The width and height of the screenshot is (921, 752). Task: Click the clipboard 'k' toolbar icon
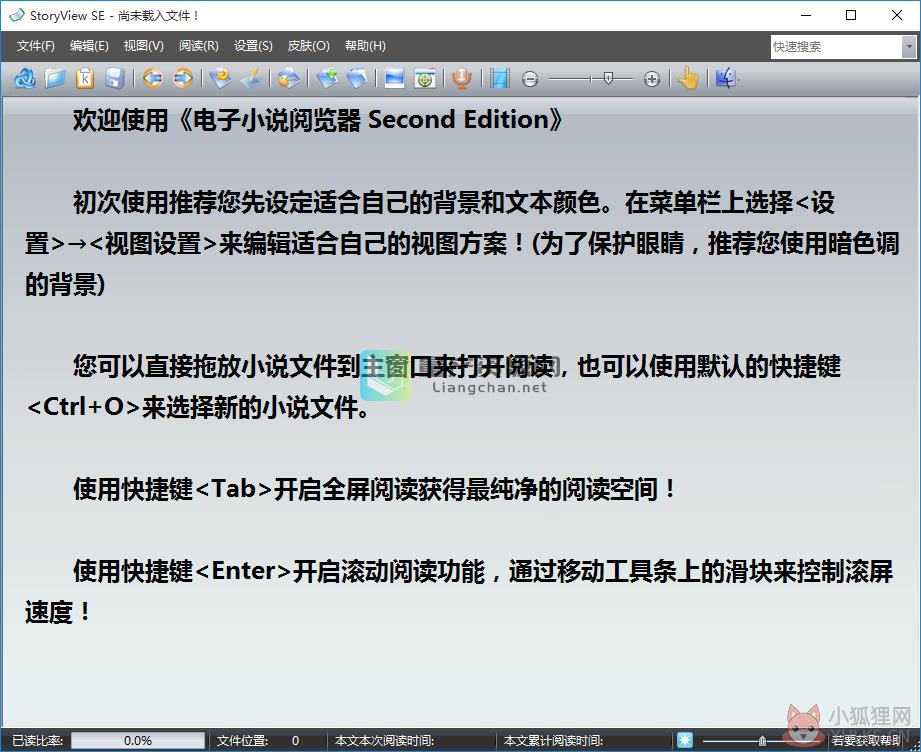pyautogui.click(x=85, y=78)
